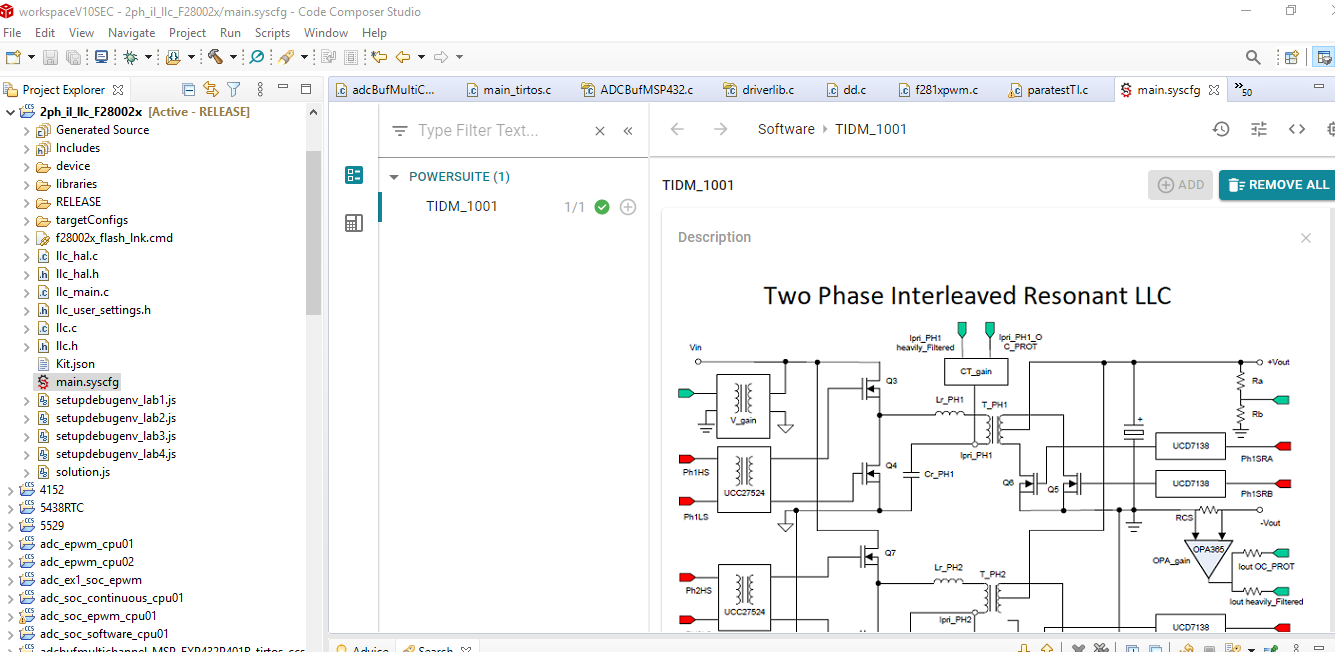Viewport: 1335px width, 652px height.
Task: Expand the Generated Source folder
Action: (x=27, y=130)
